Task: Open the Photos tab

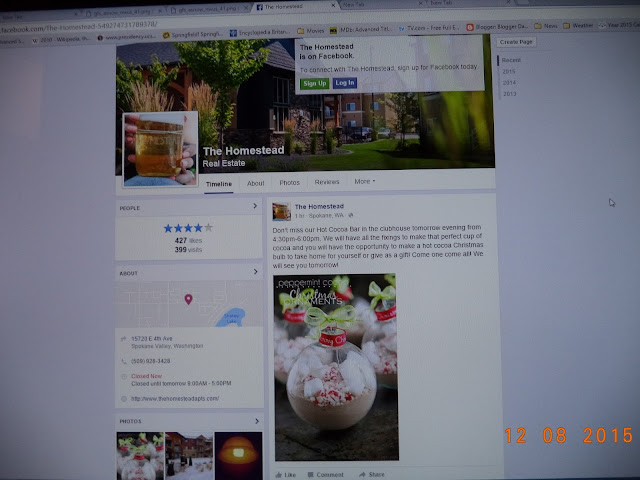Action: [x=289, y=182]
